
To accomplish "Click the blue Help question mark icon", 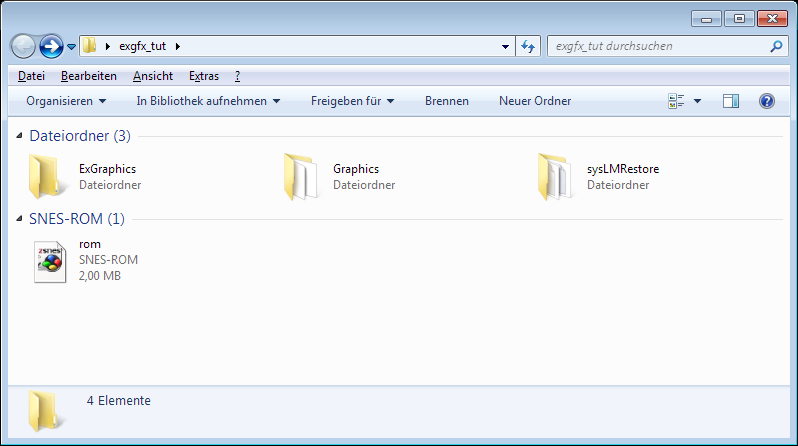I will [767, 101].
